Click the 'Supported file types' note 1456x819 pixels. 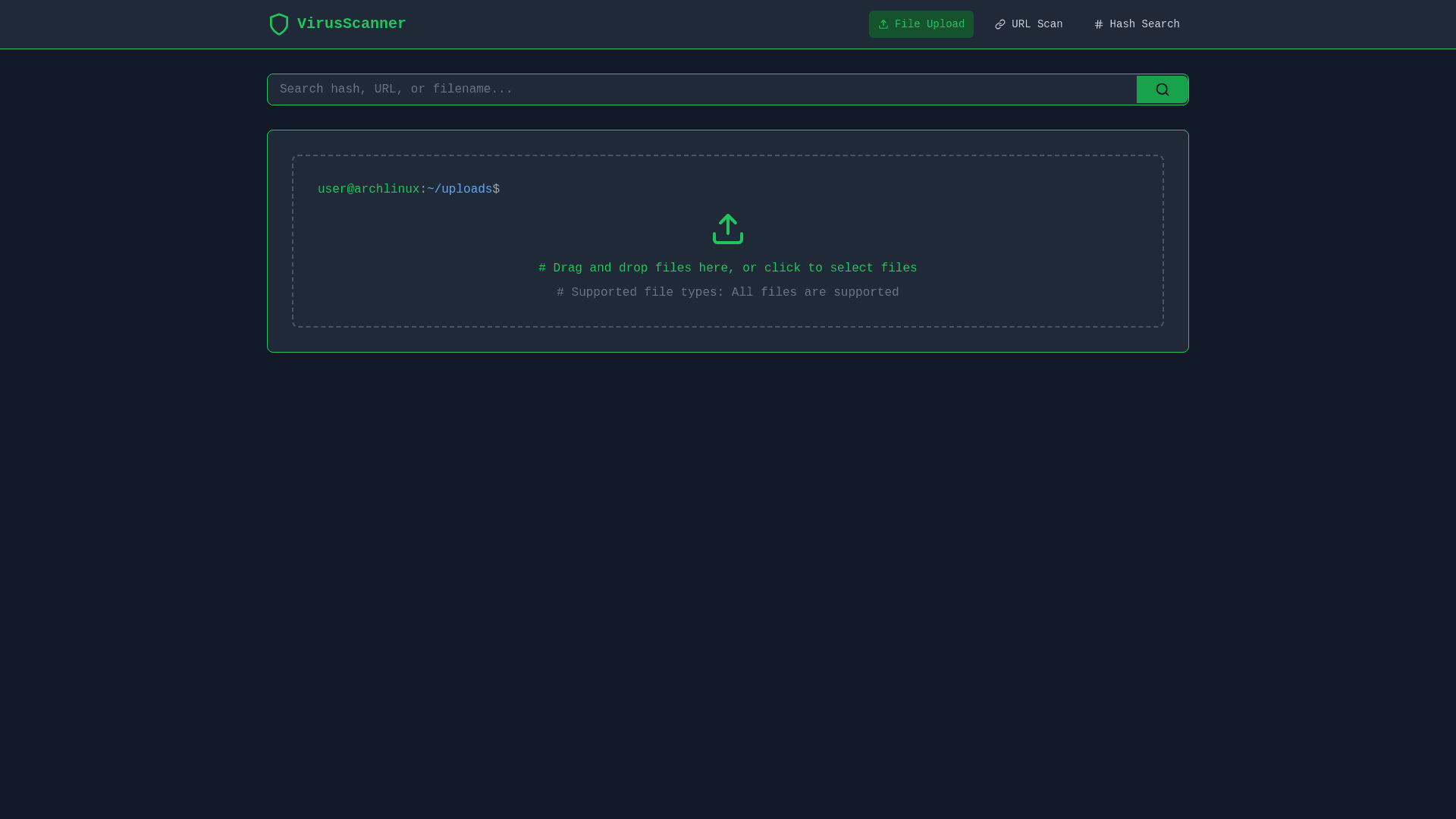(727, 293)
